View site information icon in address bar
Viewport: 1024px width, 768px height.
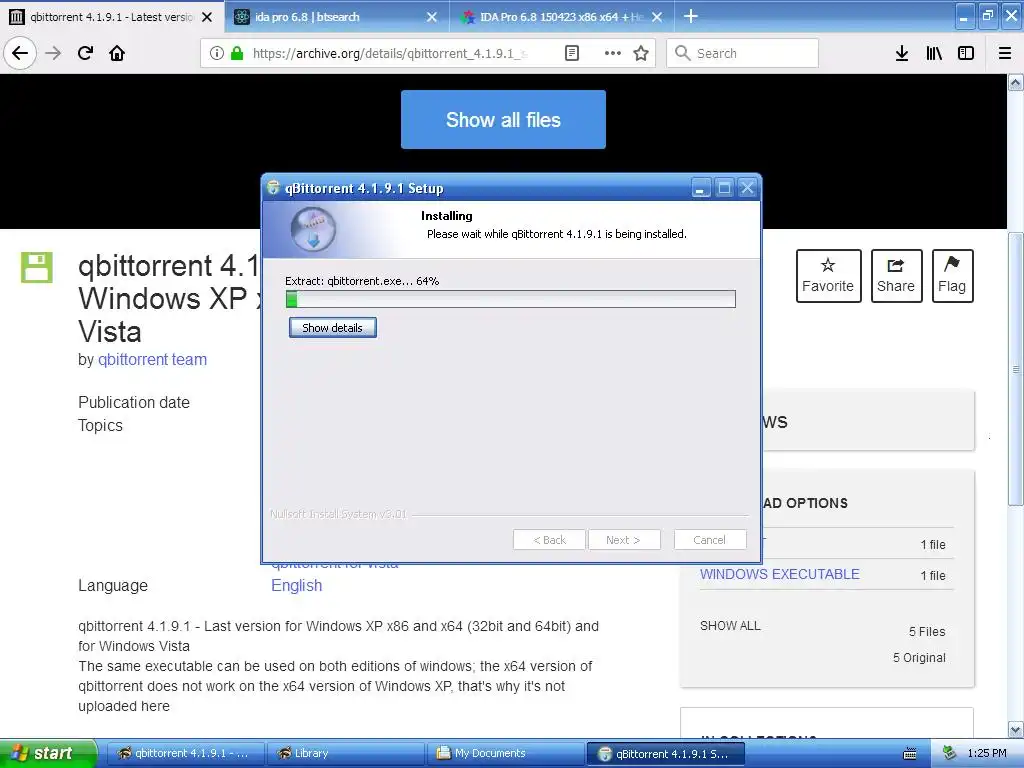(x=216, y=53)
